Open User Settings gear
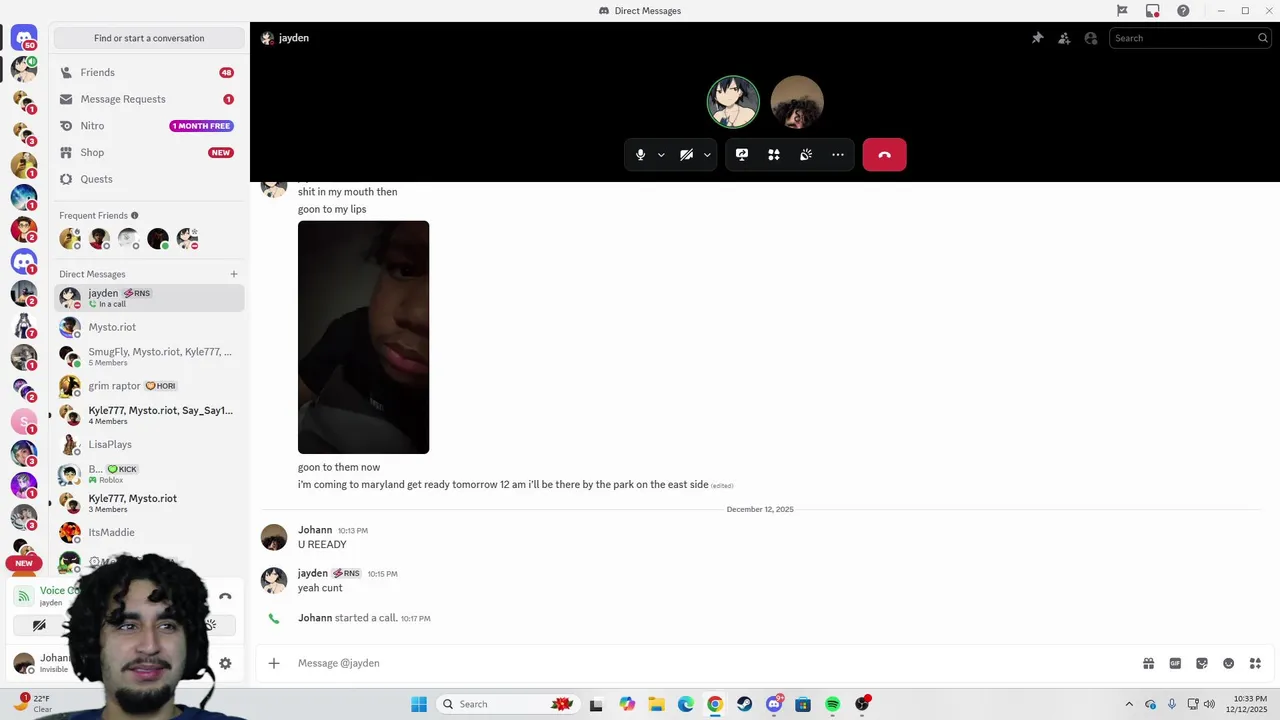Image resolution: width=1280 pixels, height=720 pixels. [225, 663]
